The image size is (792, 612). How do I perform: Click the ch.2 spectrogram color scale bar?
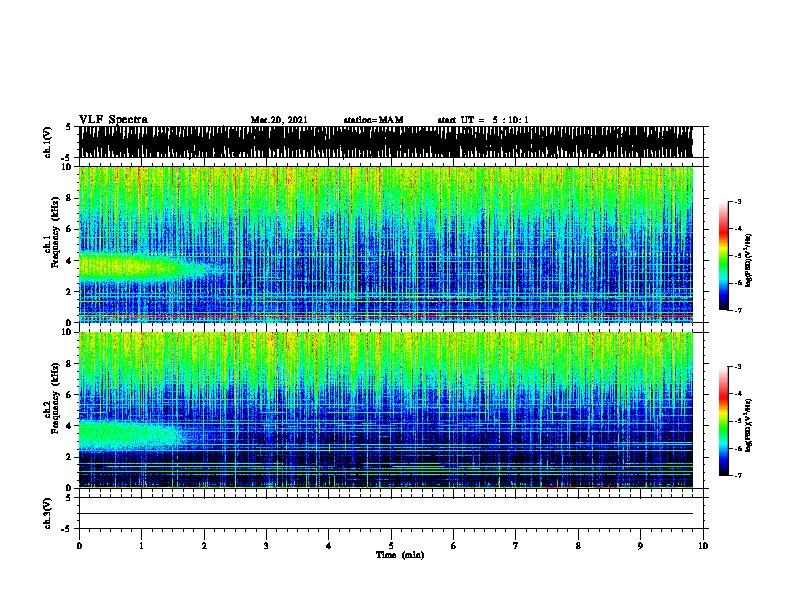click(x=724, y=421)
